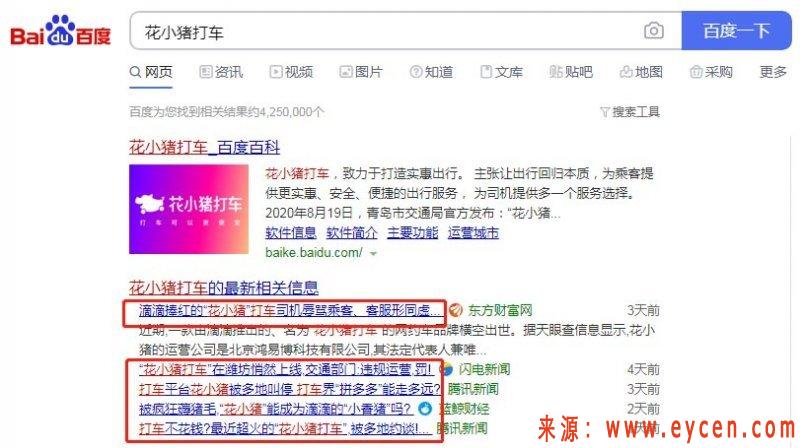800x448 pixels.
Task: Focus the search box containing 花小猪打车
Action: point(388,31)
